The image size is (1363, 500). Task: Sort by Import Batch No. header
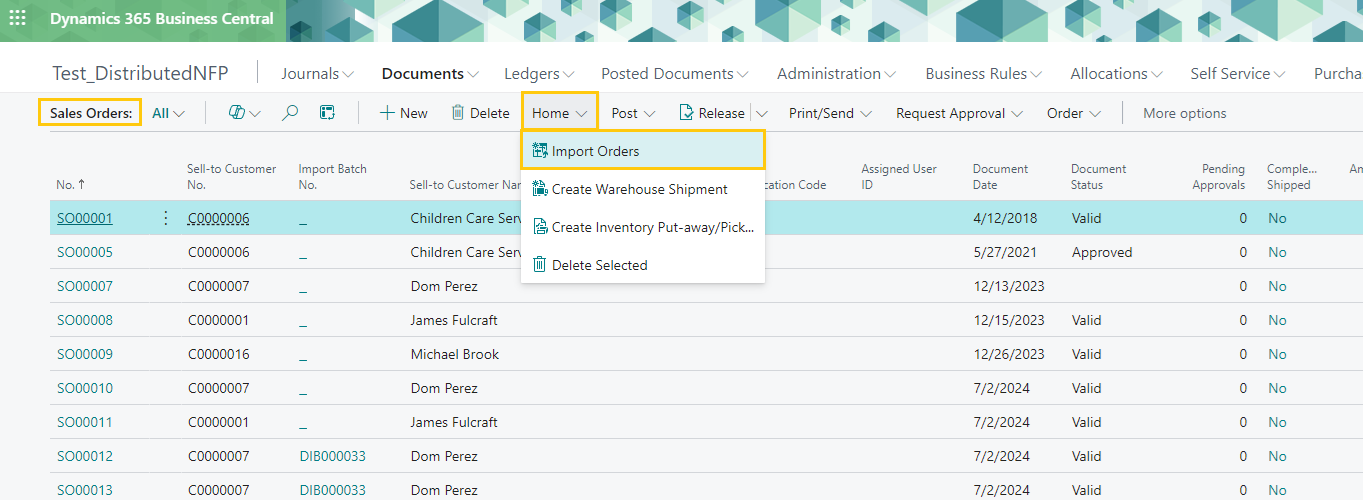click(333, 177)
